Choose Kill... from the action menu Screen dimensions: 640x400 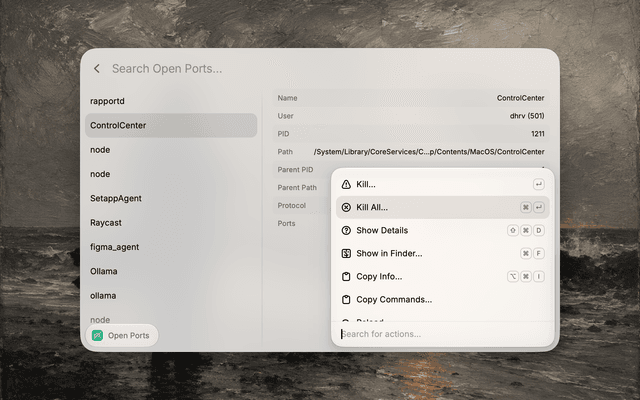(x=442, y=184)
